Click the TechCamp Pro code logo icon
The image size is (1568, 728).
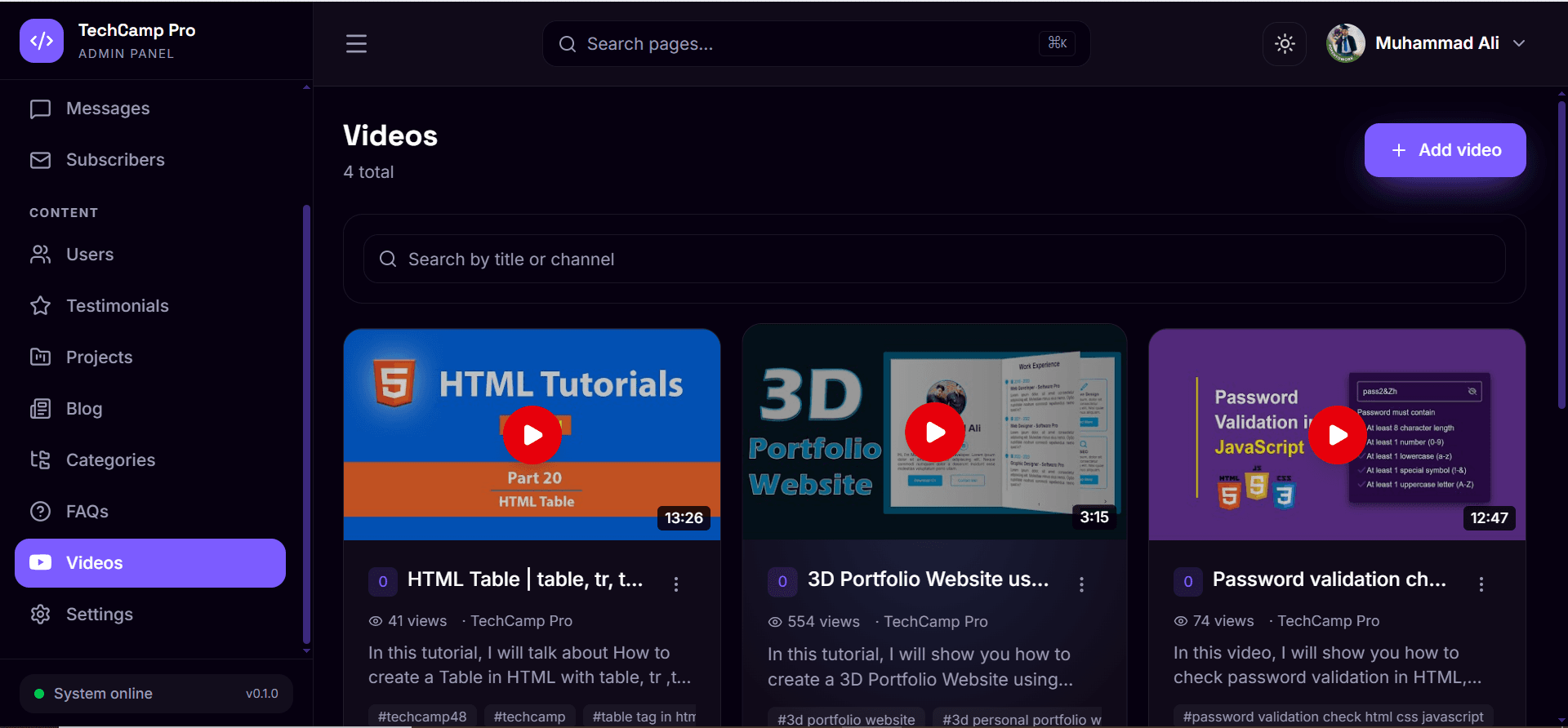pos(42,41)
